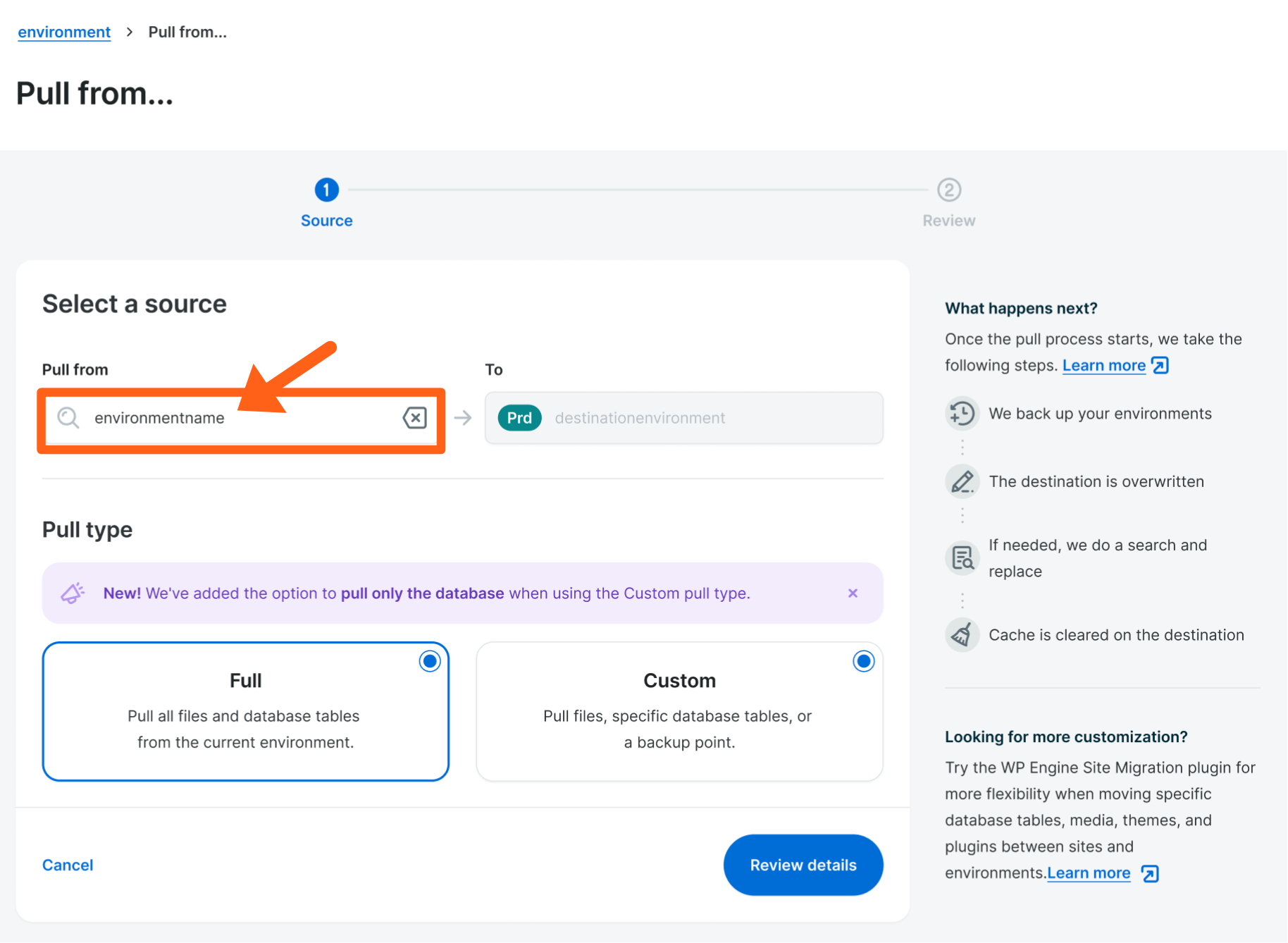
Task: Clear the environmentname search field
Action: 415,418
